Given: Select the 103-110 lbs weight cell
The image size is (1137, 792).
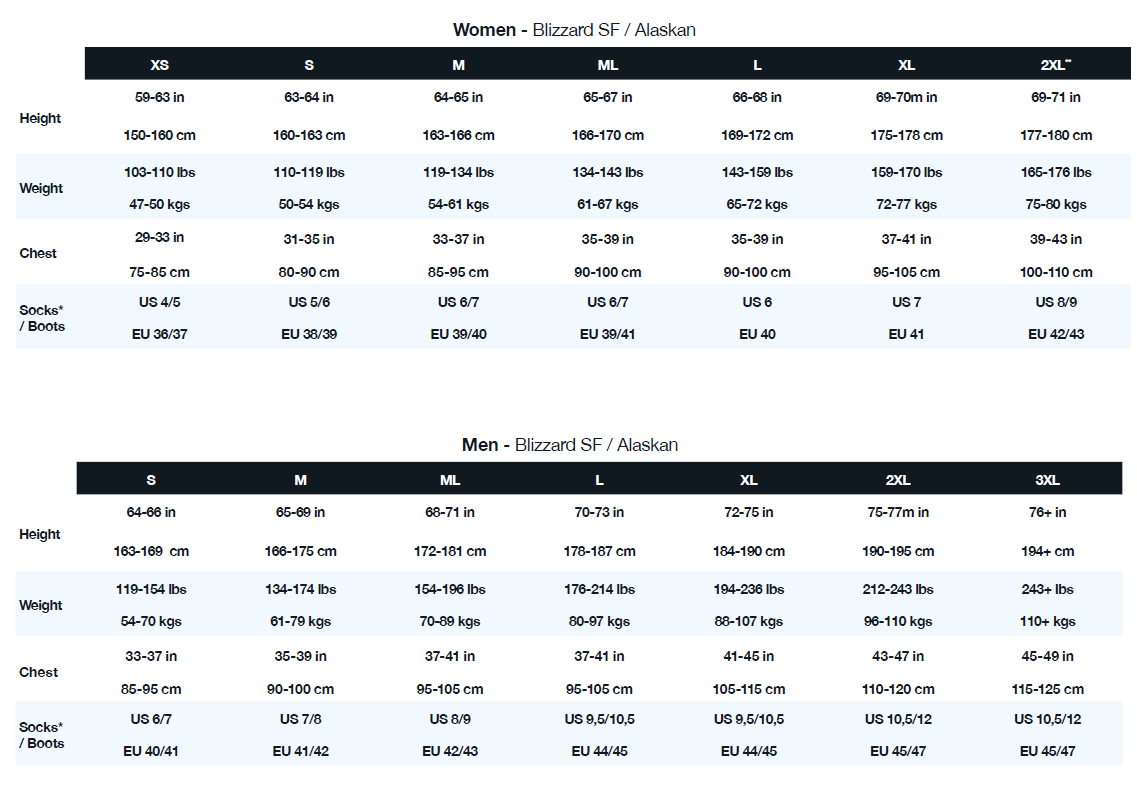Looking at the screenshot, I should click(160, 172).
